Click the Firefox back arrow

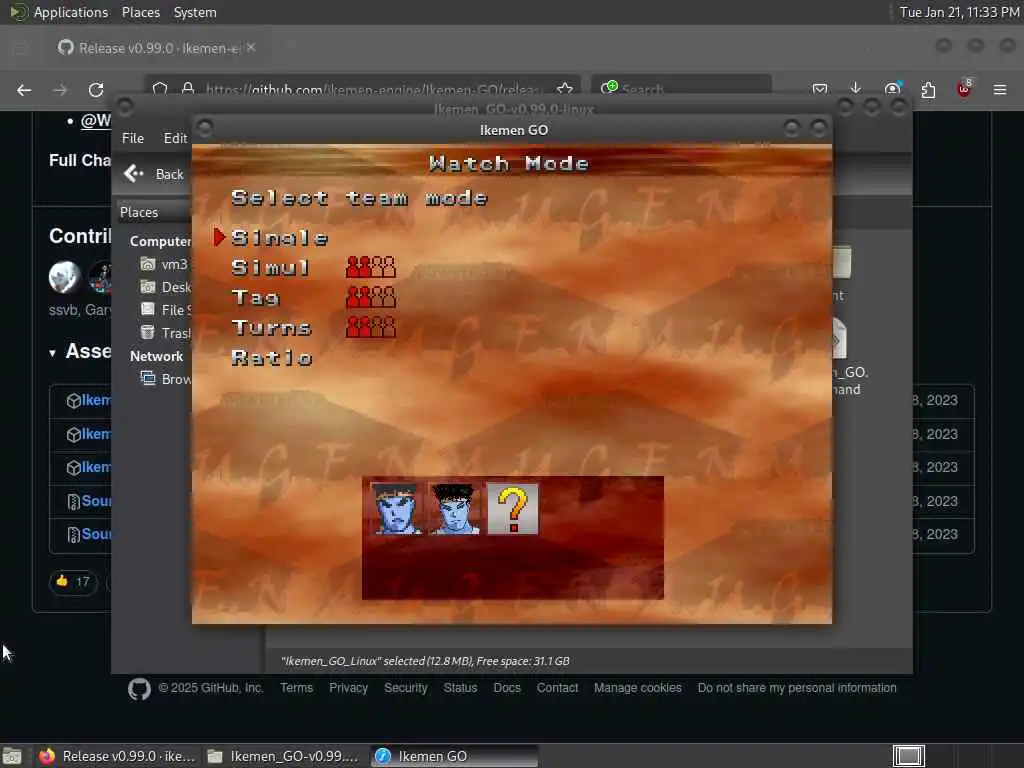coord(24,90)
